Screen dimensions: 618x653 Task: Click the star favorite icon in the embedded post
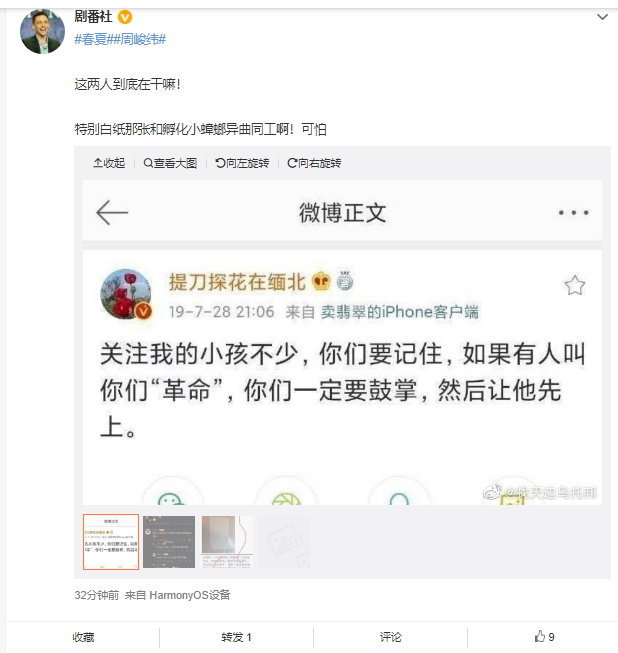[x=575, y=286]
